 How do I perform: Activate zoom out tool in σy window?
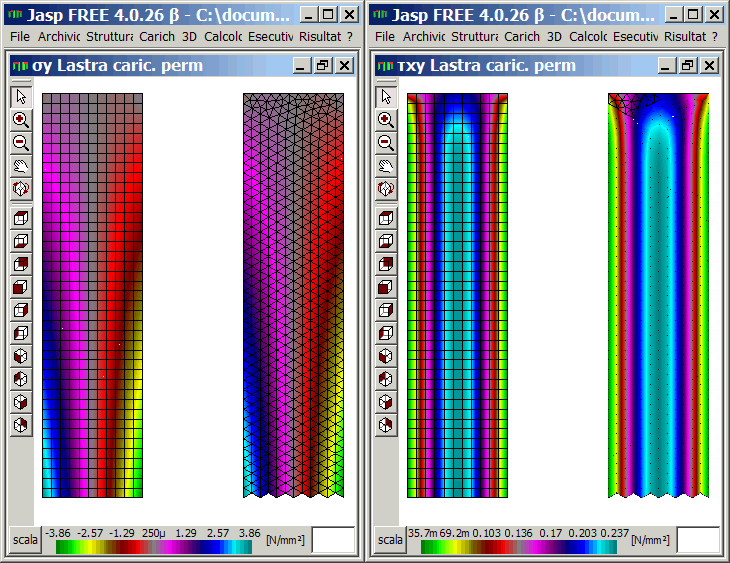(21, 142)
